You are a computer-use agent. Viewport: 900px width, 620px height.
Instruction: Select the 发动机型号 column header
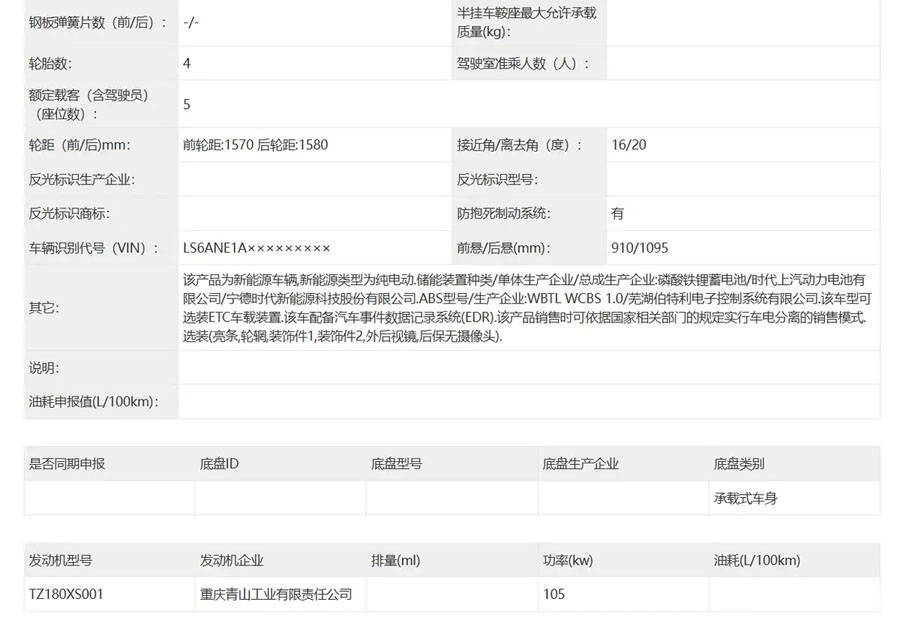pos(60,560)
